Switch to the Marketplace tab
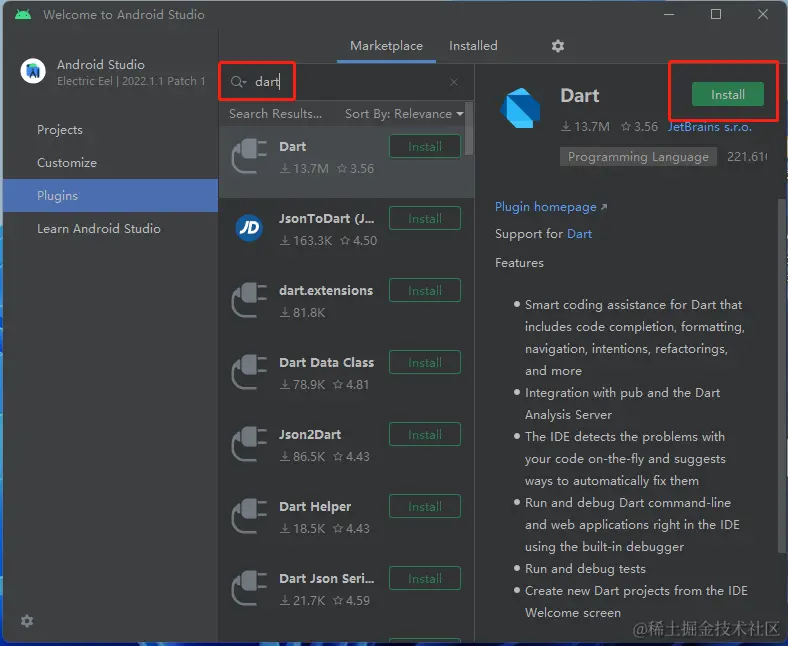The image size is (788, 646). (x=386, y=46)
